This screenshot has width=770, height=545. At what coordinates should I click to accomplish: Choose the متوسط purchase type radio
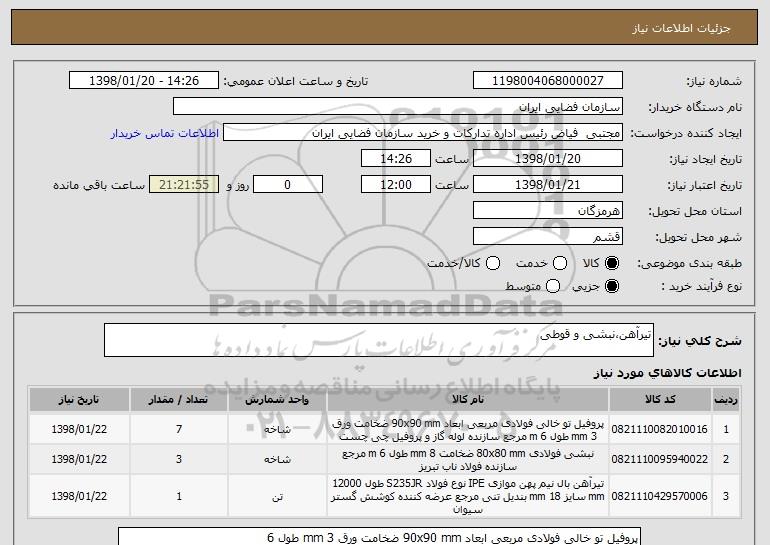click(x=553, y=286)
